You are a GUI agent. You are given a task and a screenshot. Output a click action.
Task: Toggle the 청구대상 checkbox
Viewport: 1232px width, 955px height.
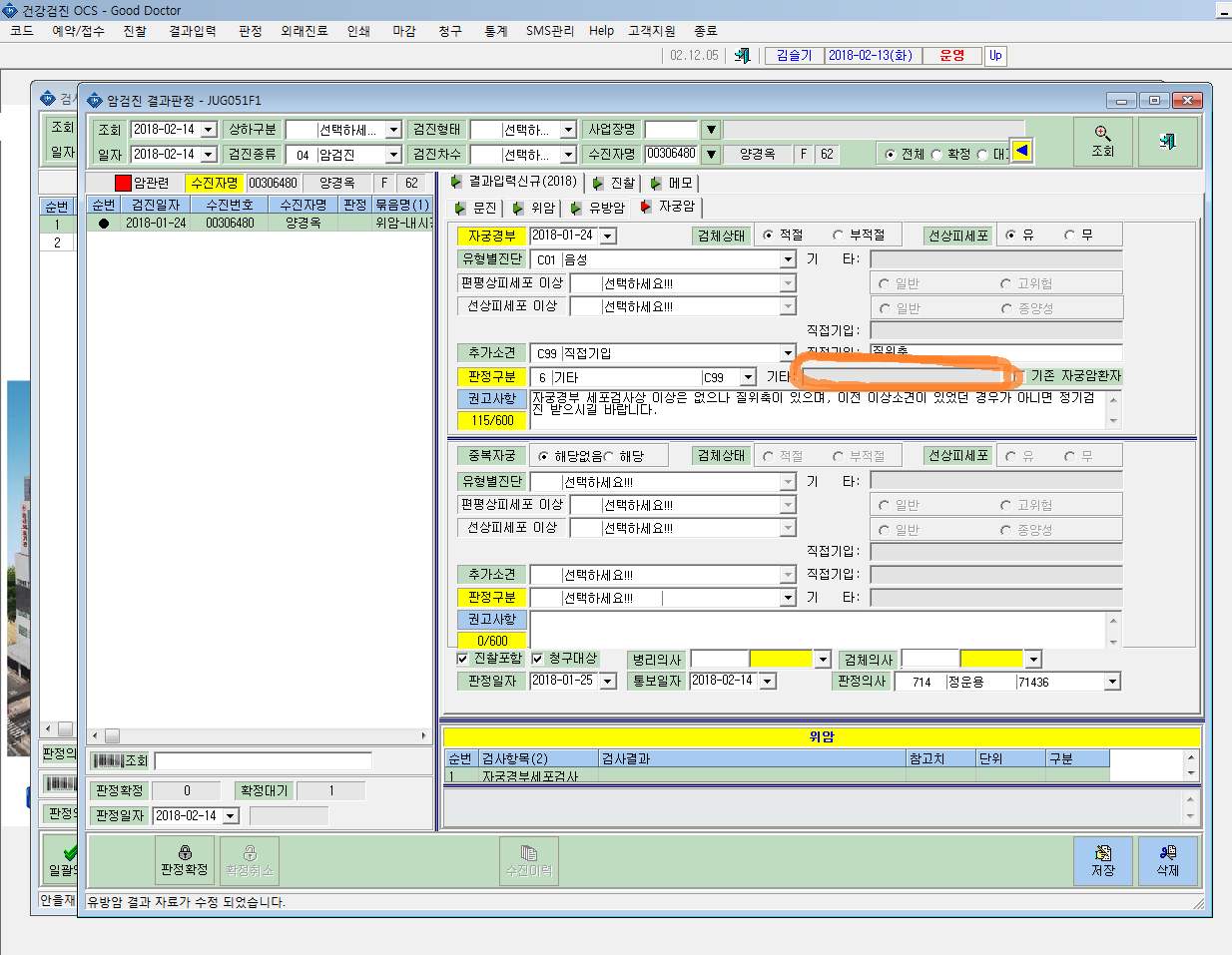pyautogui.click(x=537, y=659)
